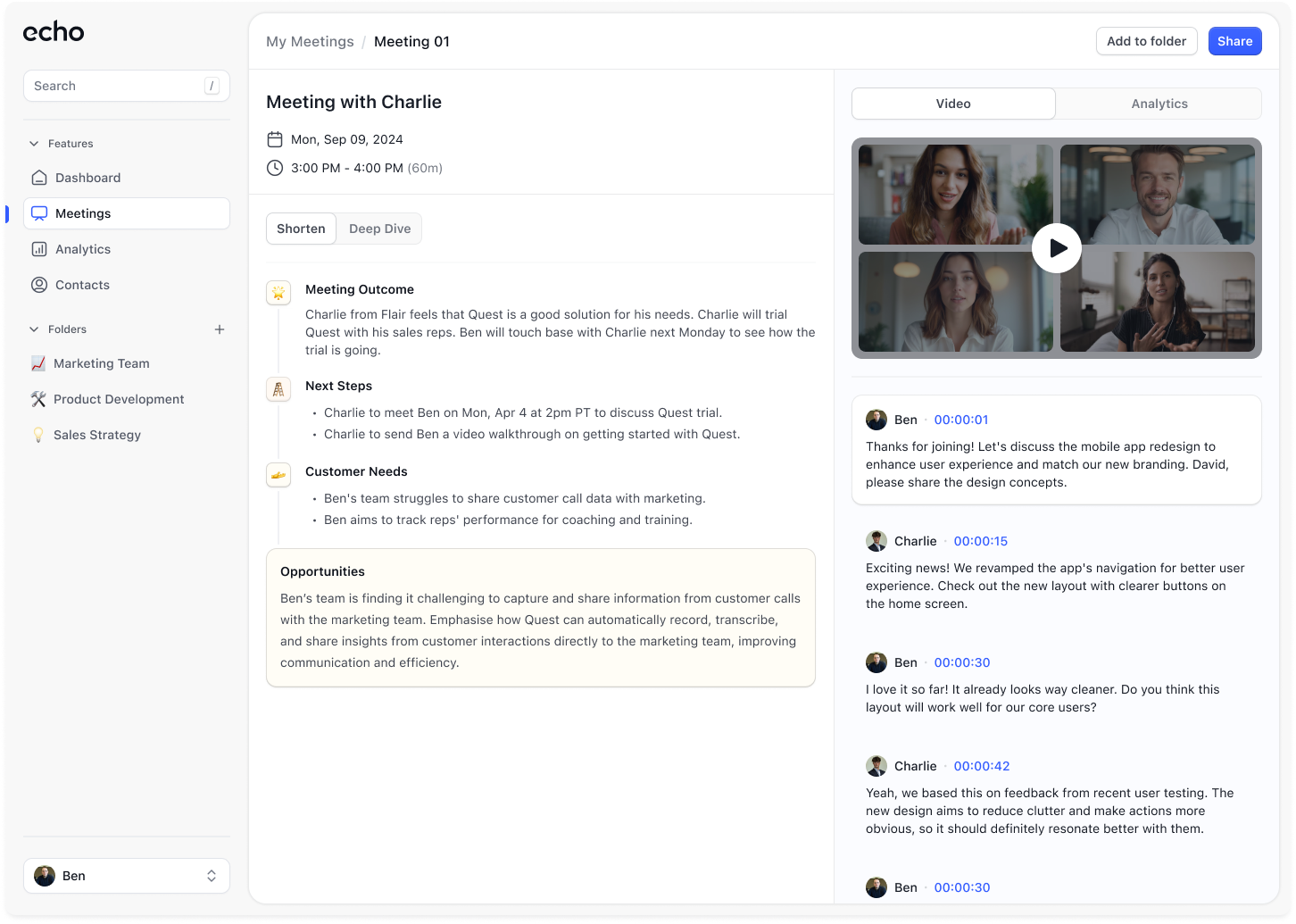Jump to timestamp 00:00:15
The height and width of the screenshot is (924, 1296).
tap(980, 541)
